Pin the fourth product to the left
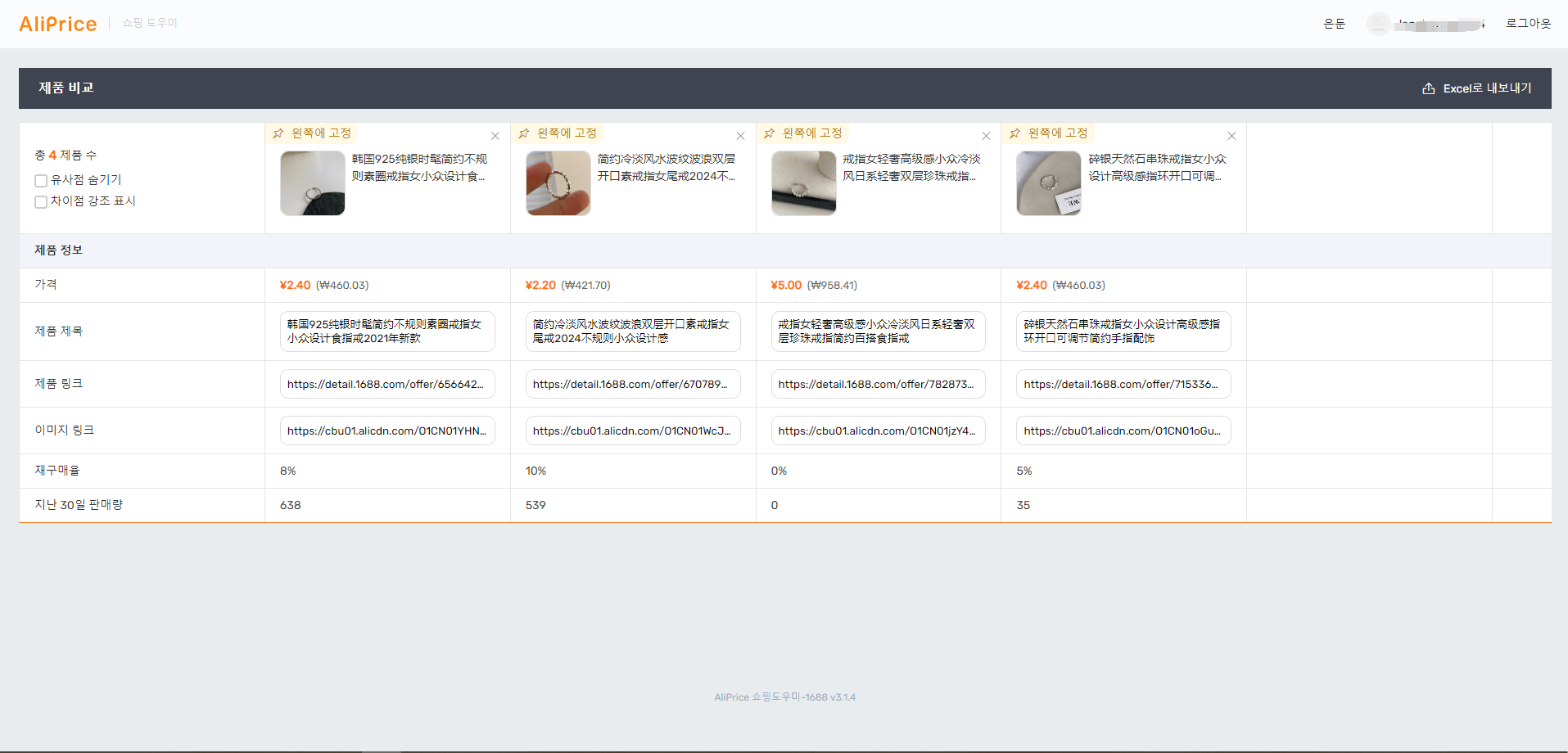 coord(1049,133)
